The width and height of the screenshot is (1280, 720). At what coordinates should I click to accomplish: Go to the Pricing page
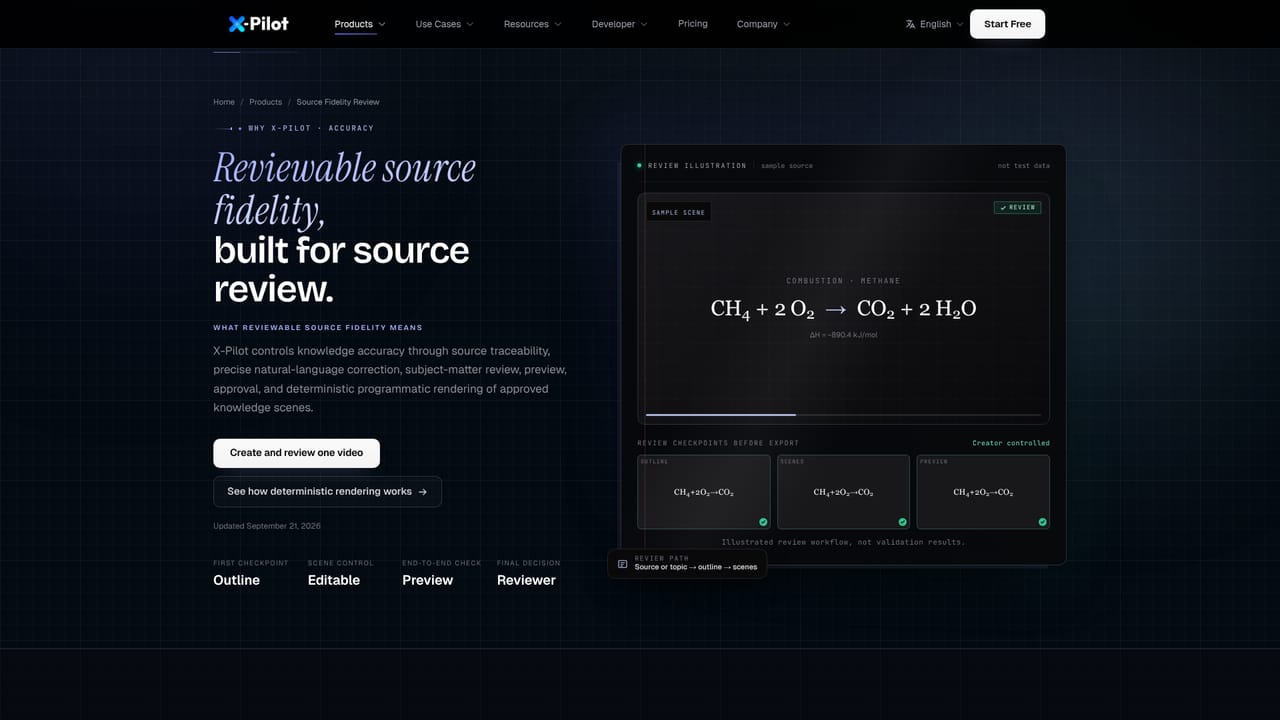pos(692,24)
